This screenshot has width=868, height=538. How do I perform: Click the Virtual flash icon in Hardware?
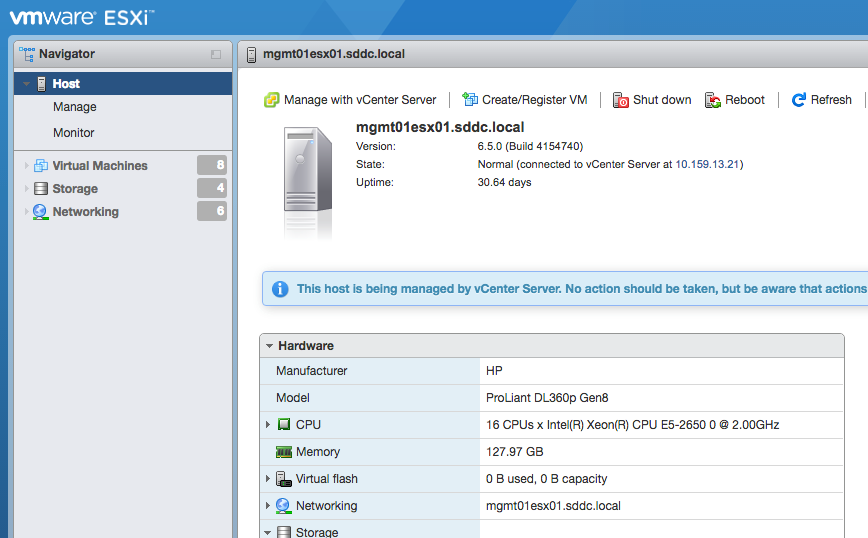point(283,479)
